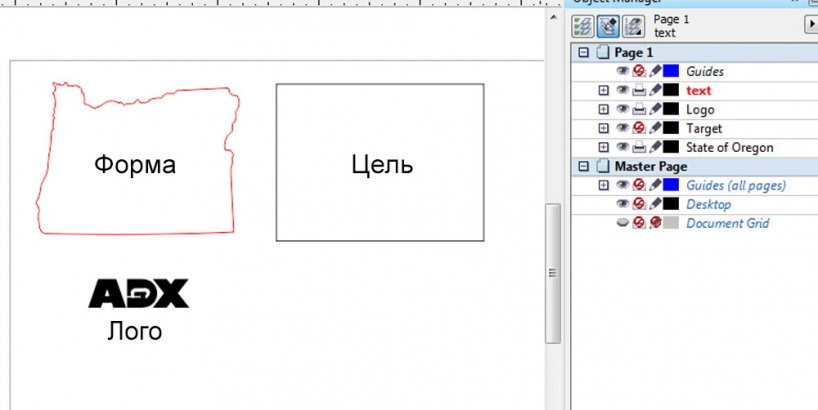818x410 pixels.
Task: Collapse the Master Page tree node
Action: click(584, 166)
